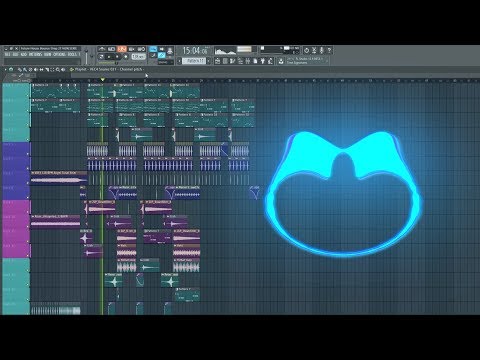Toggle the Playlist snap magnet icon

pos(11,69)
